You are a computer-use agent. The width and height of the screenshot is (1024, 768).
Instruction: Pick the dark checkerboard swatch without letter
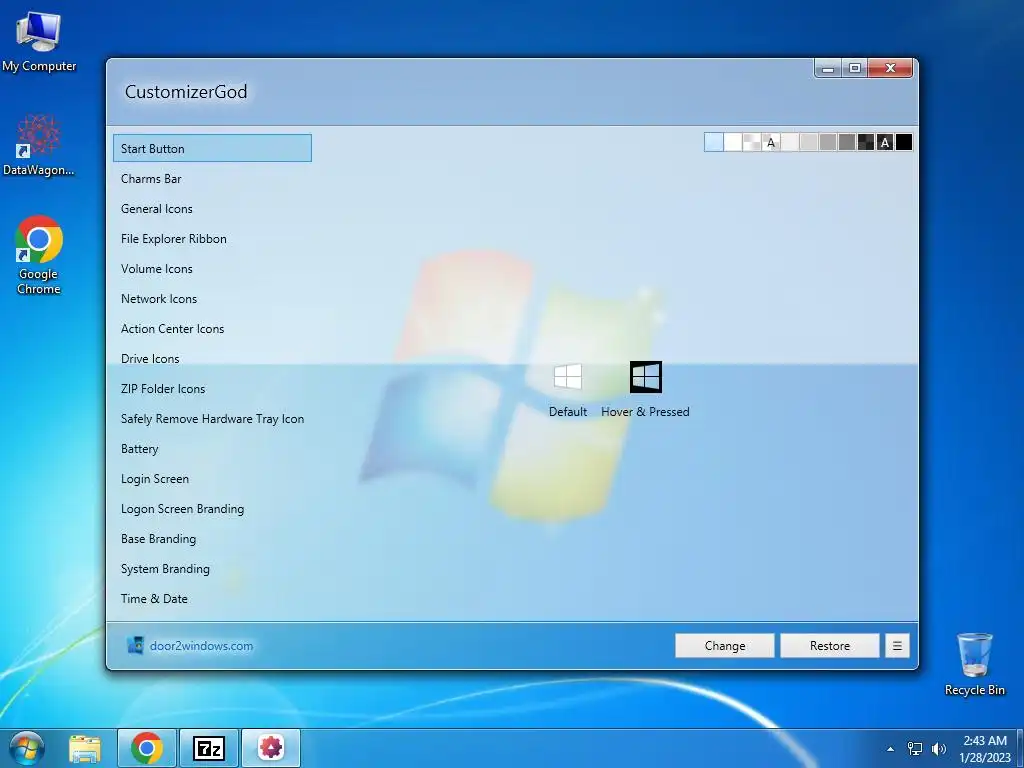pyautogui.click(x=866, y=142)
